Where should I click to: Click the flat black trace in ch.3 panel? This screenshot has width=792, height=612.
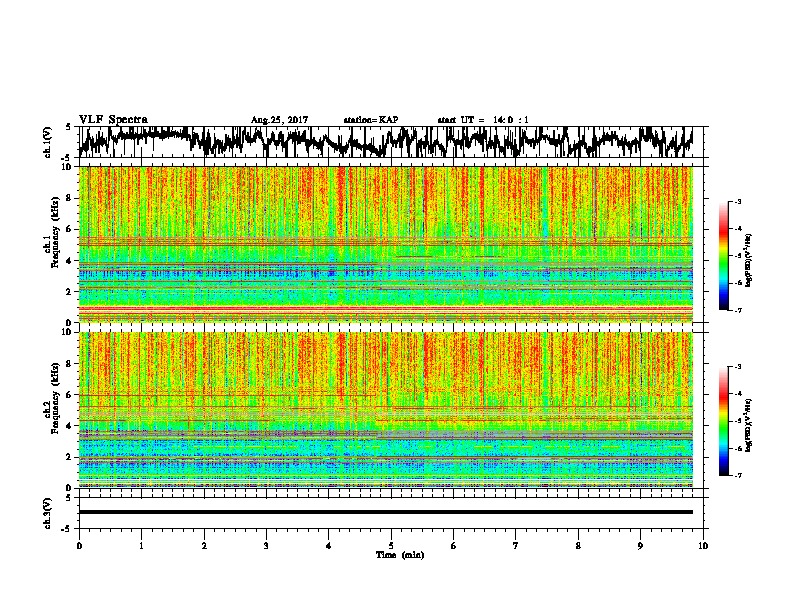(386, 512)
